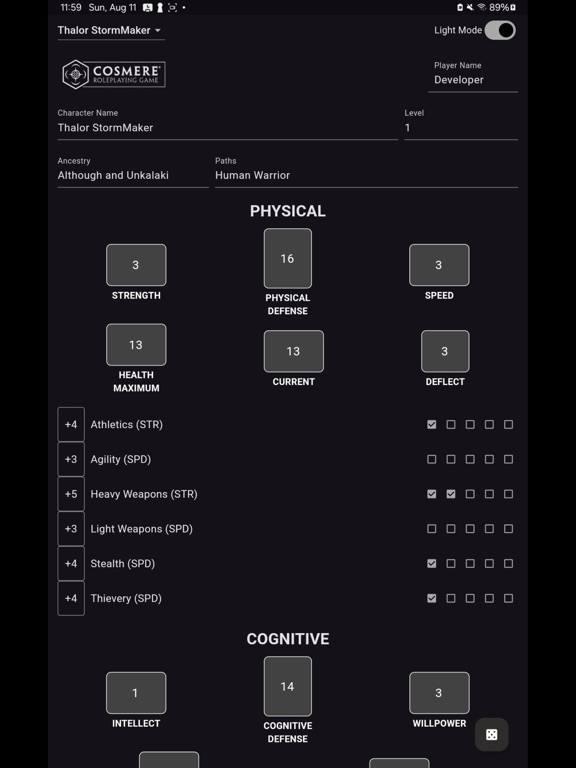The image size is (576, 768).
Task: Click the +4 Thievery modifier button
Action: [71, 598]
